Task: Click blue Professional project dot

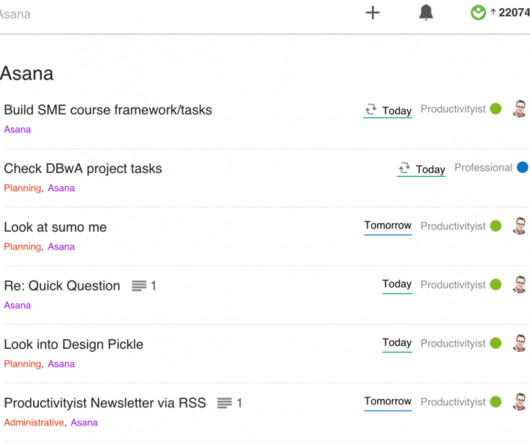Action: point(523,167)
